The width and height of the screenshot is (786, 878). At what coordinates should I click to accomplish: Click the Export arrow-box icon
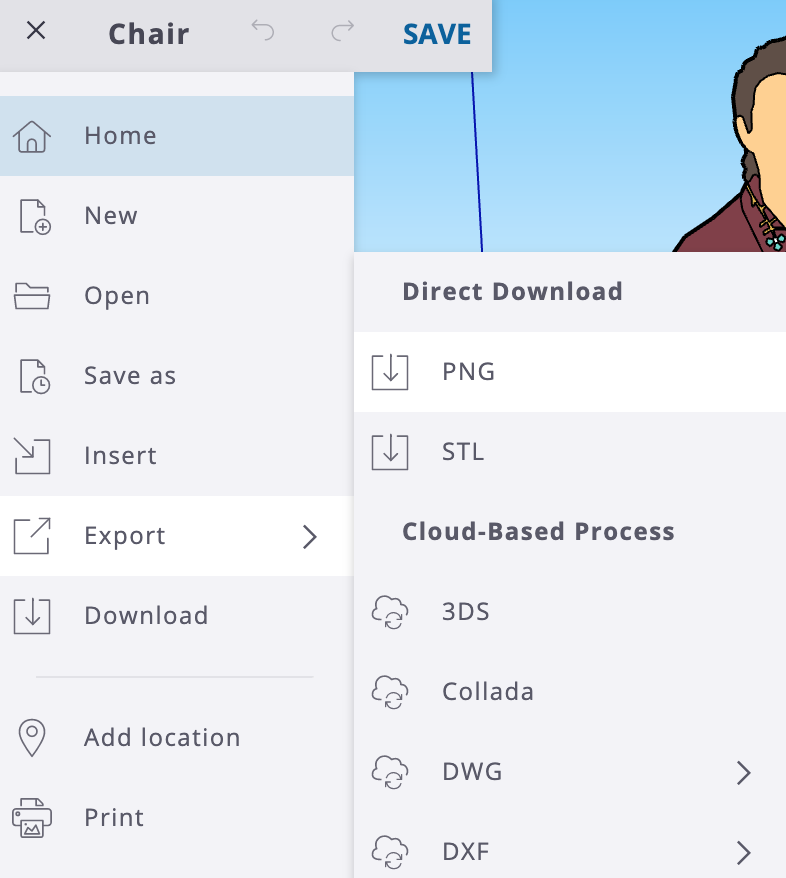(32, 536)
